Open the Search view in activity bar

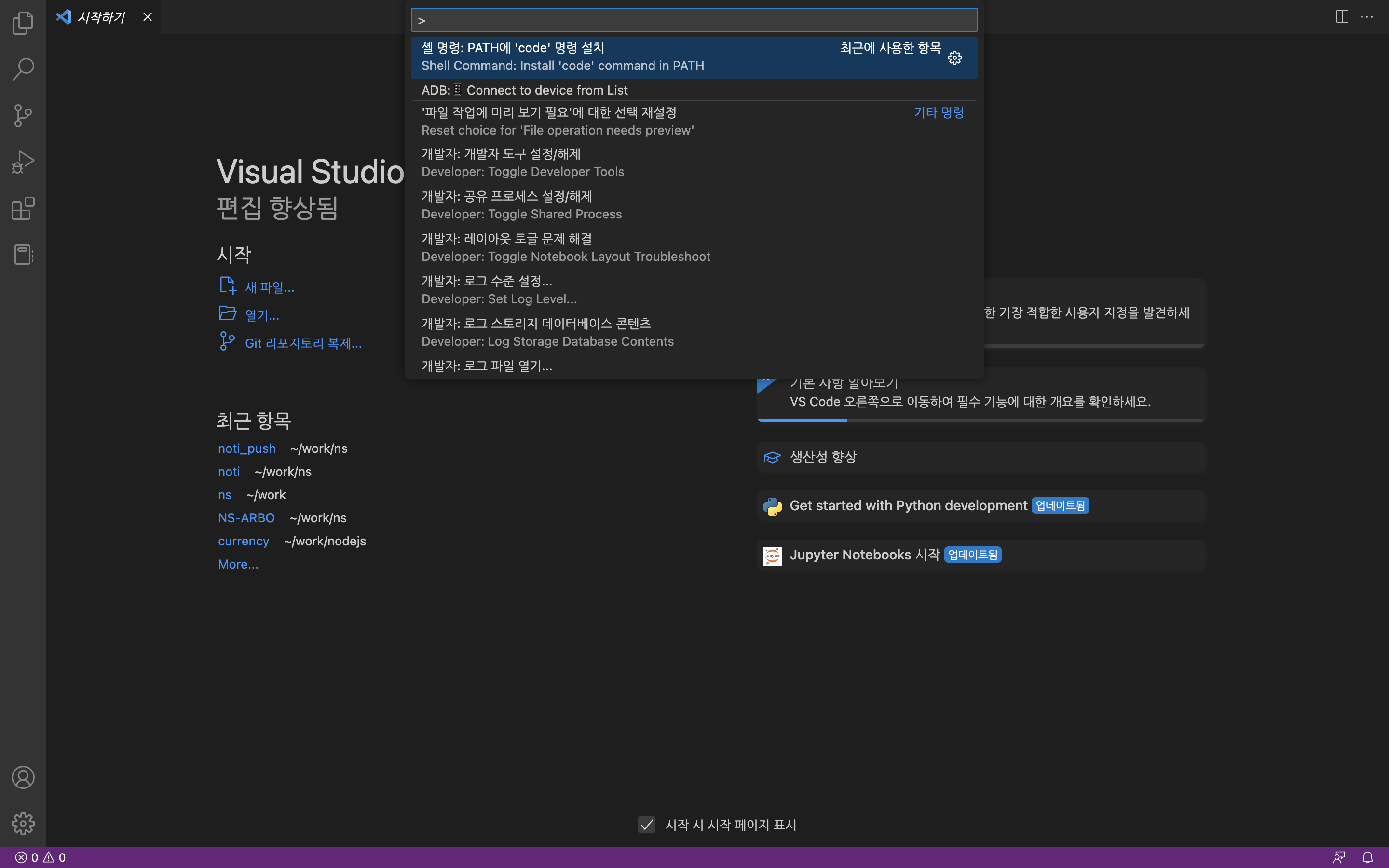tap(23, 69)
